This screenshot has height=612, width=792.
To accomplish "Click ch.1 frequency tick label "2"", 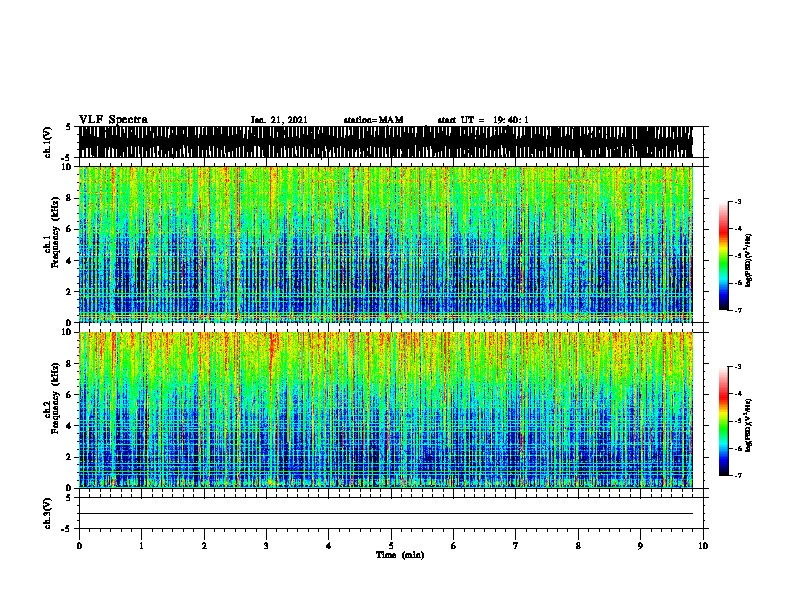I will pos(70,292).
